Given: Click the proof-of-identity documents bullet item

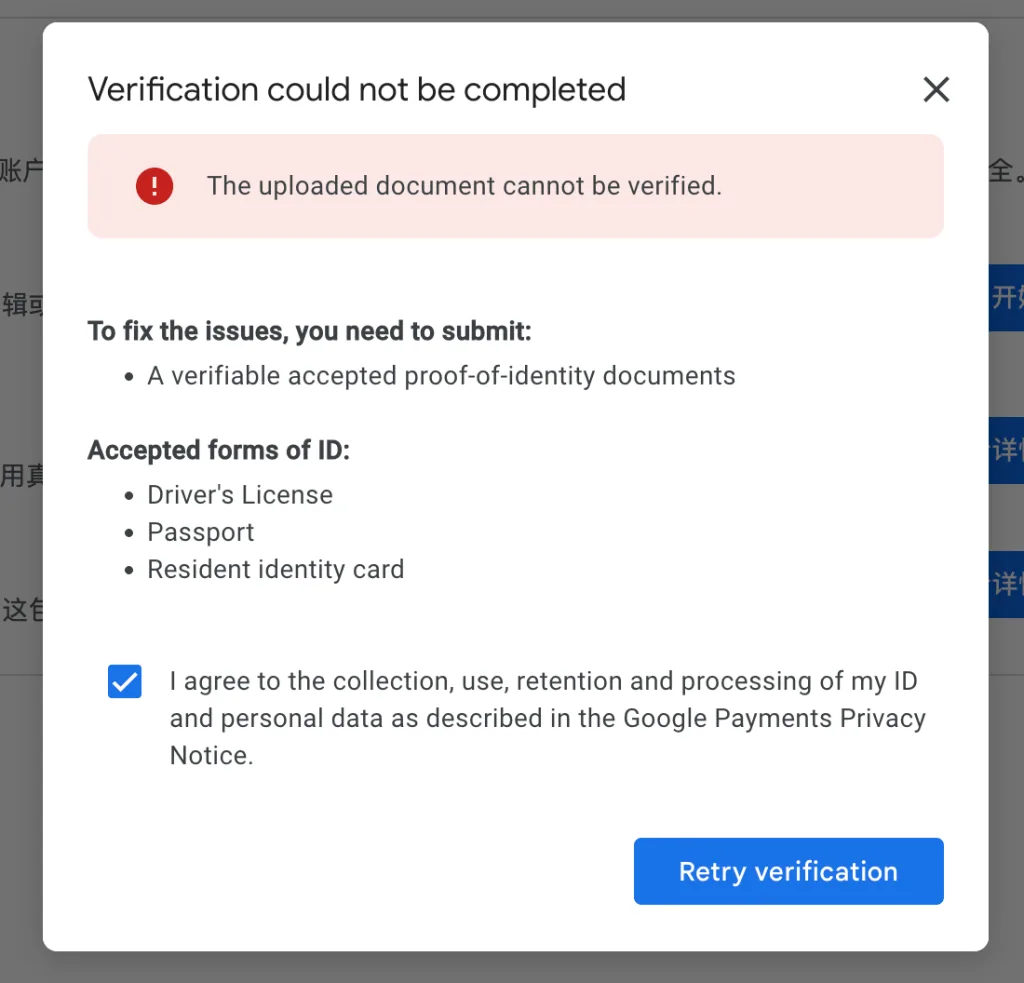Looking at the screenshot, I should 441,375.
